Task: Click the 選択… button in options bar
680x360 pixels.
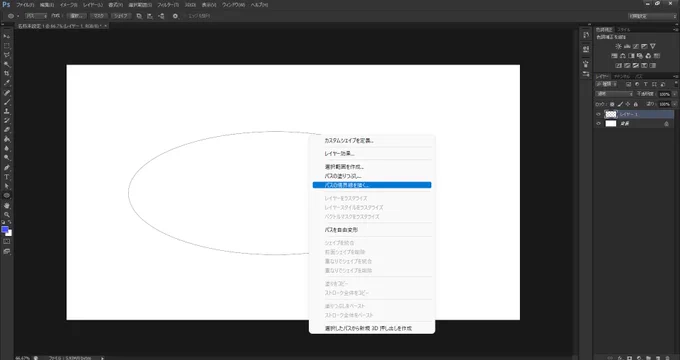Action: coord(78,16)
